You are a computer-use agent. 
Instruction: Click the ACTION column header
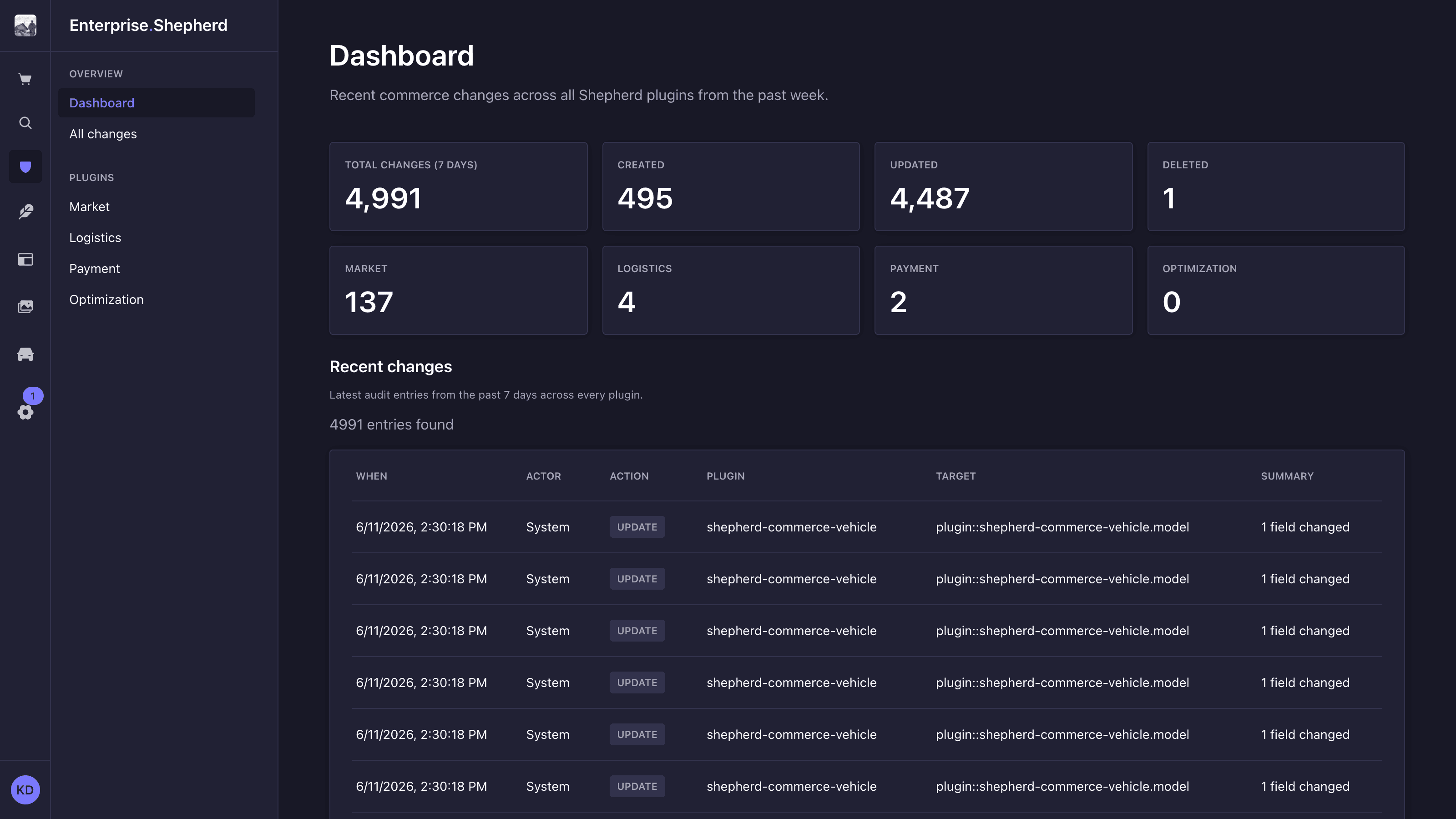coord(629,476)
